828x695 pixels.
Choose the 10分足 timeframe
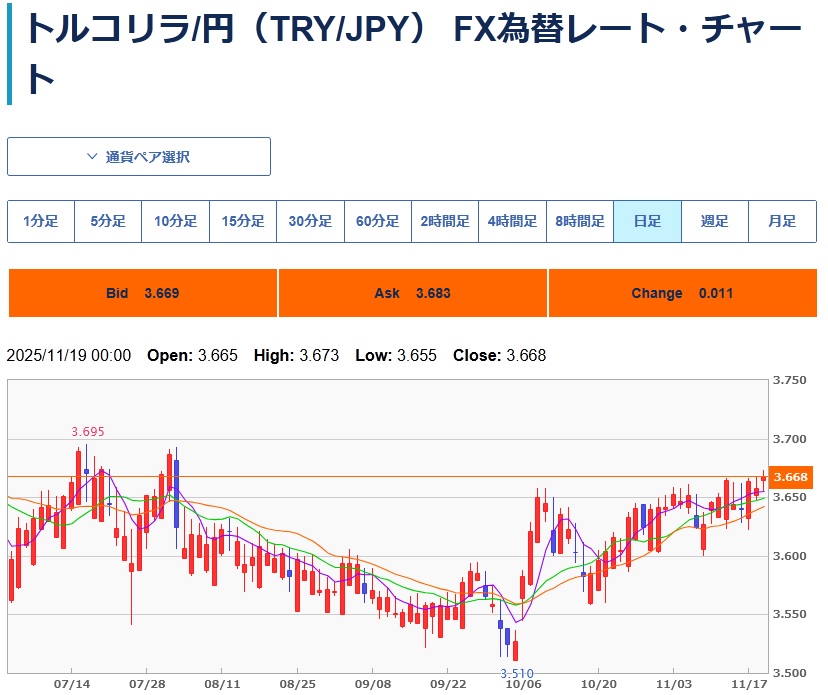pos(175,222)
